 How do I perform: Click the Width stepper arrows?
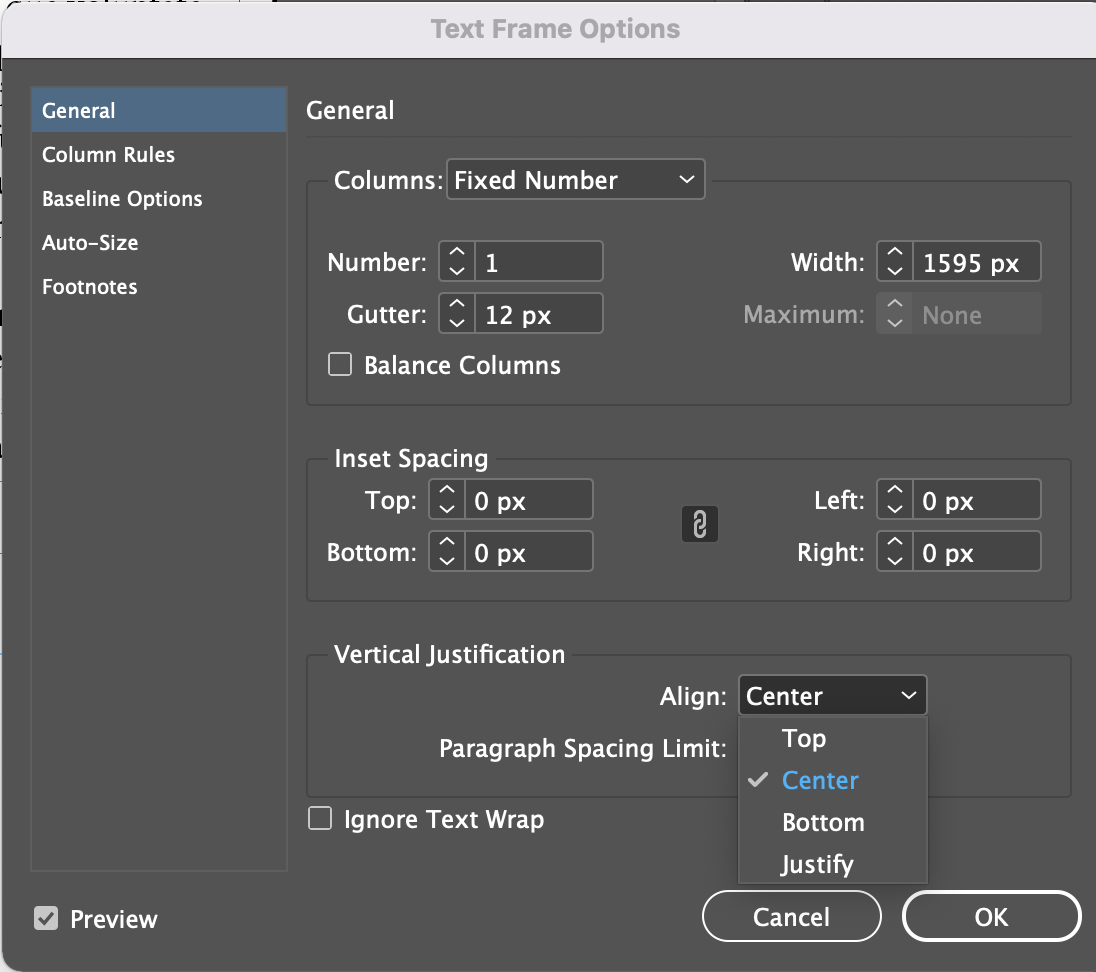pyautogui.click(x=895, y=262)
